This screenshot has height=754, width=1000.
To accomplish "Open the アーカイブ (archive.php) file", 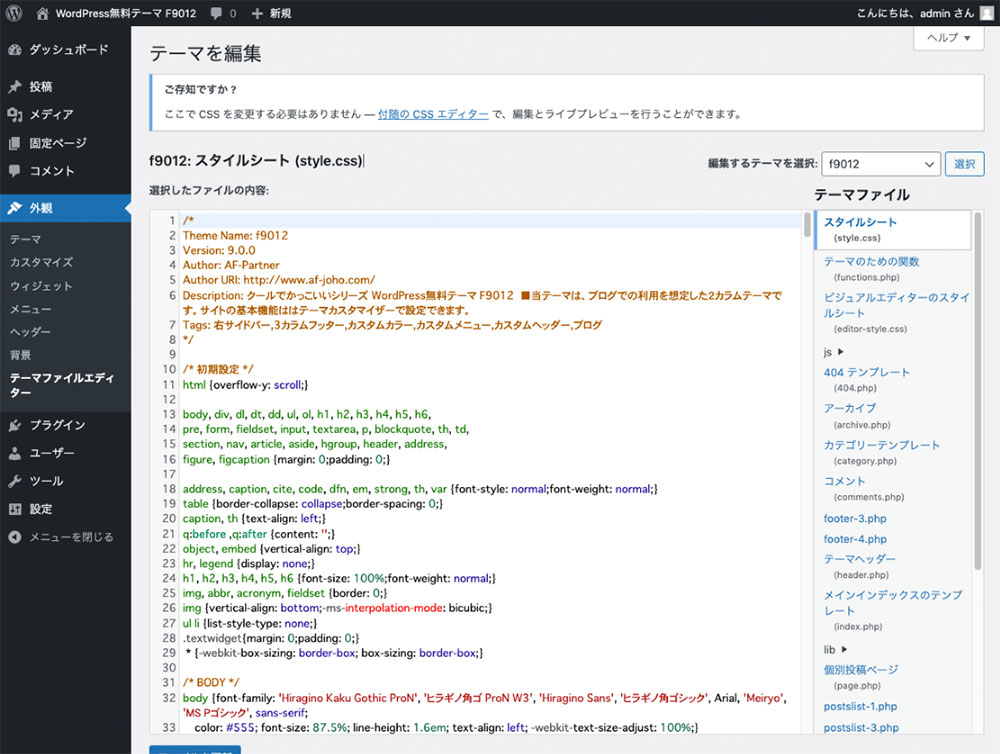I will tap(857, 416).
